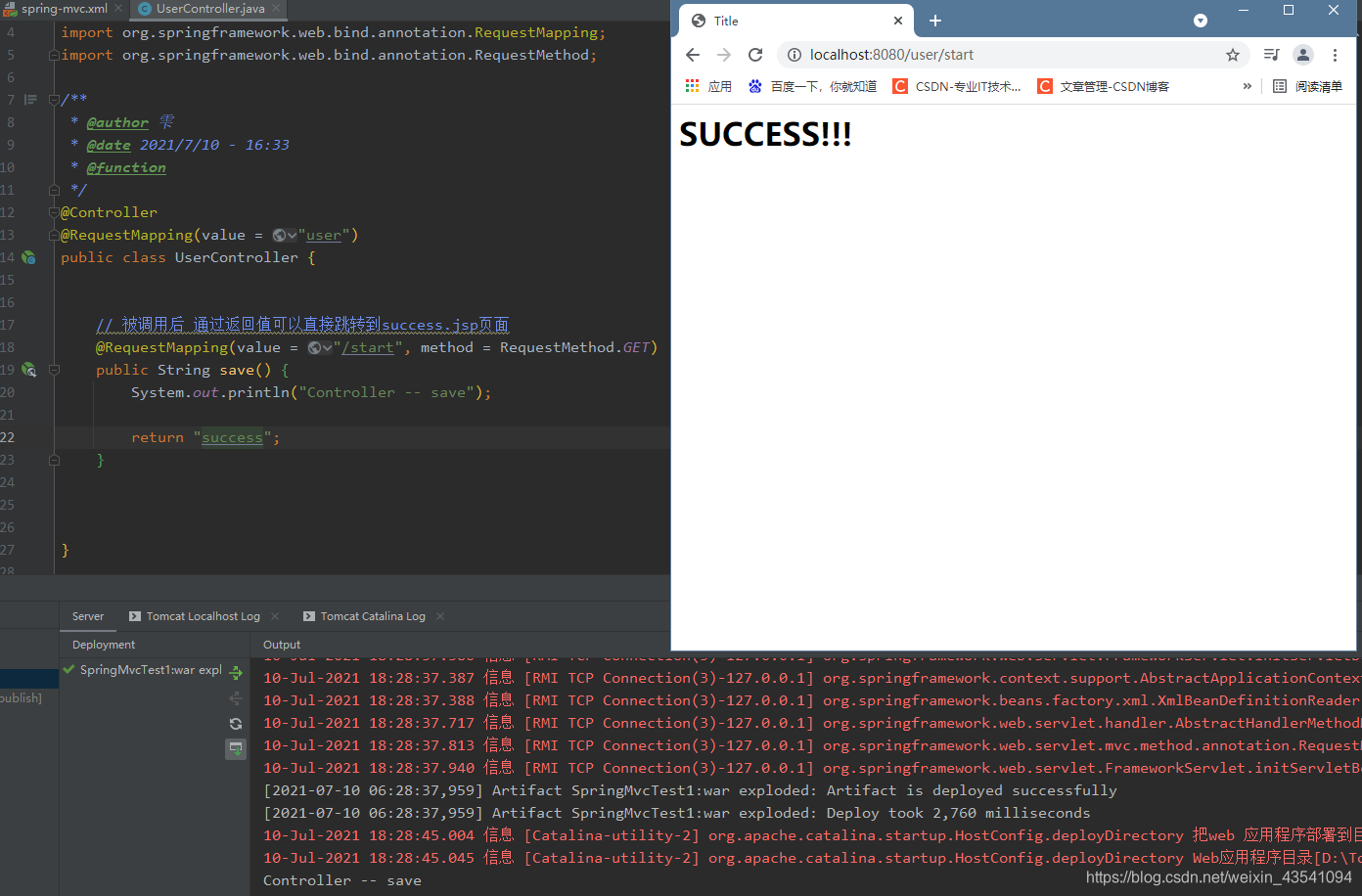
Task: Open the tab search dropdown in Chrome title bar
Action: [x=1201, y=21]
